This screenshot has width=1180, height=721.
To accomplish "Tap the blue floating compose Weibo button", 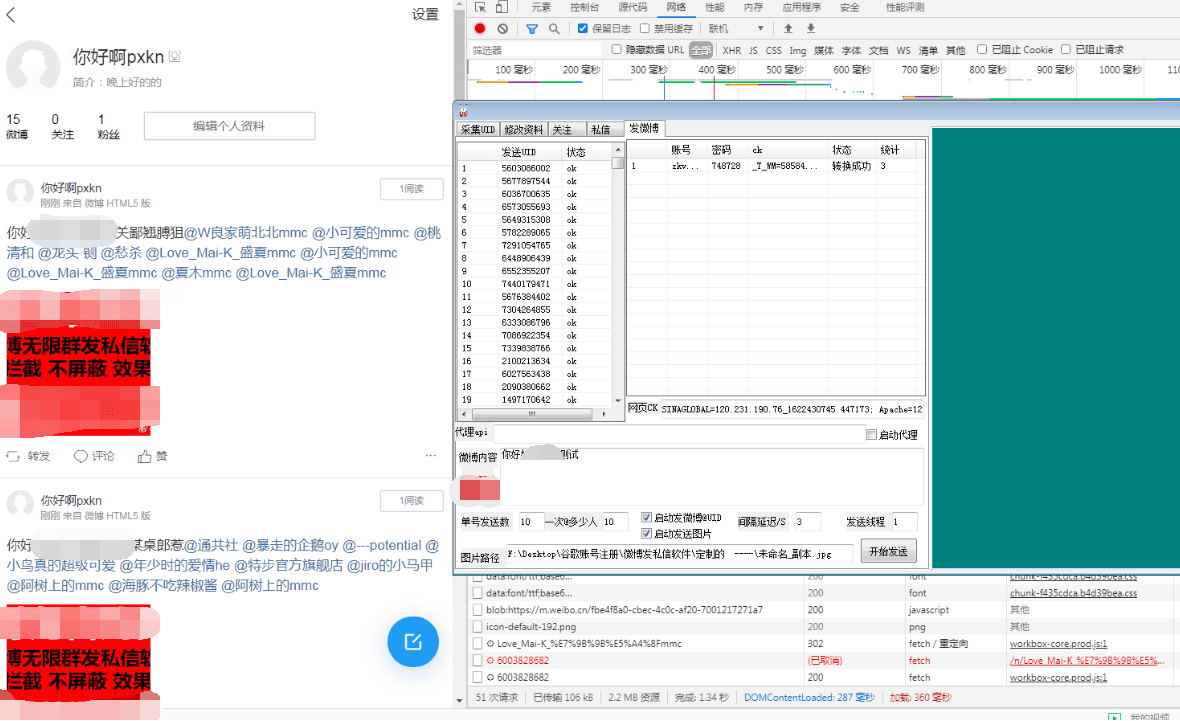I will pos(413,641).
